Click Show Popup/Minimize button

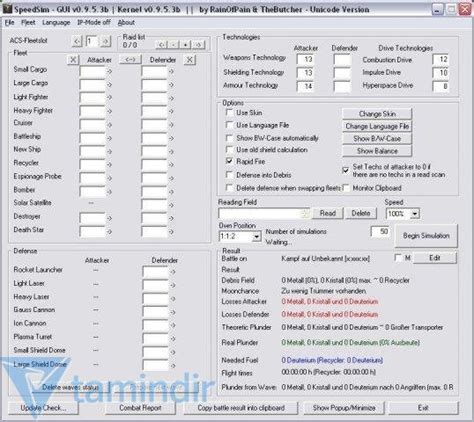pyautogui.click(x=344, y=408)
